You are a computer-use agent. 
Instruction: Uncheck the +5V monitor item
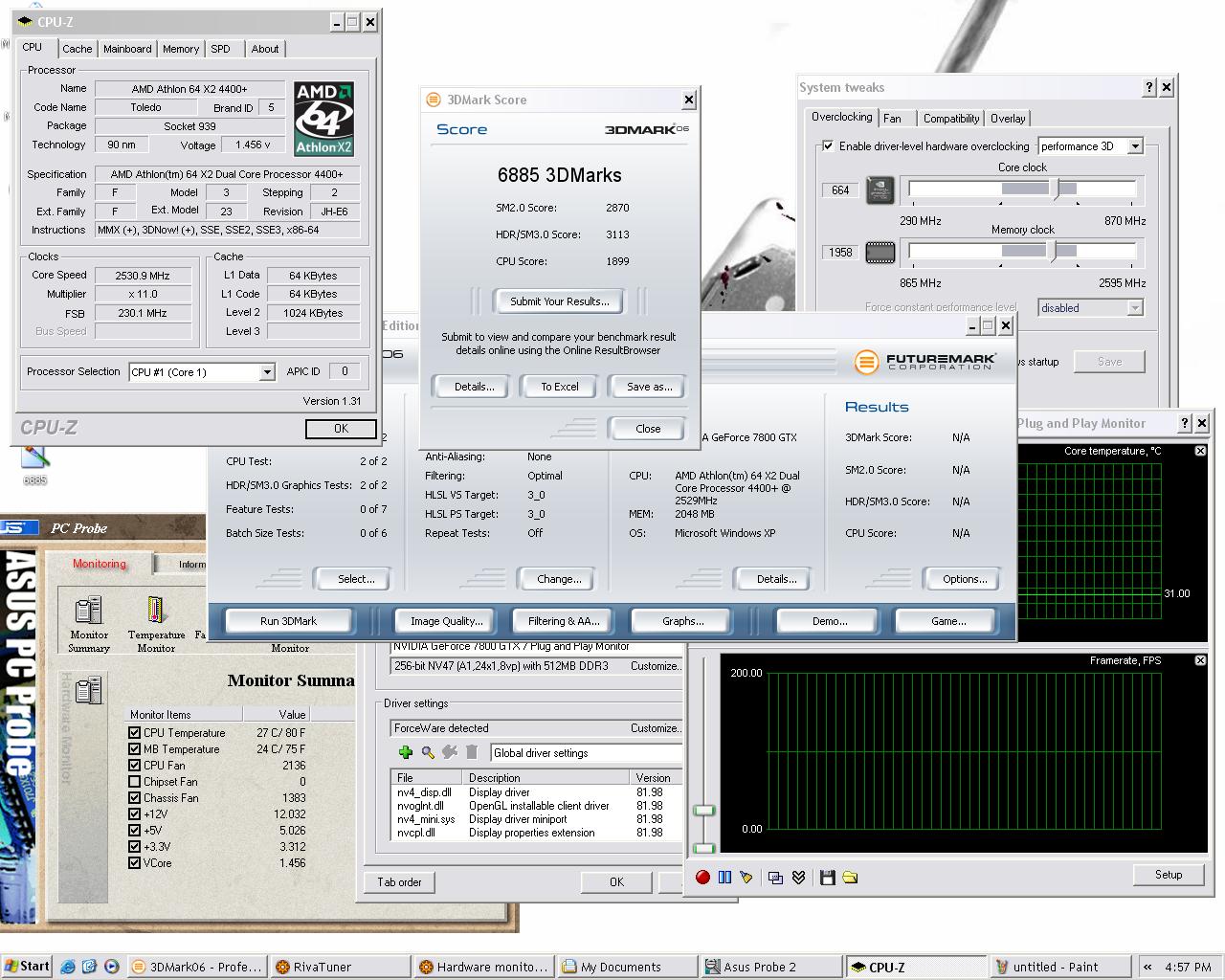click(x=134, y=831)
